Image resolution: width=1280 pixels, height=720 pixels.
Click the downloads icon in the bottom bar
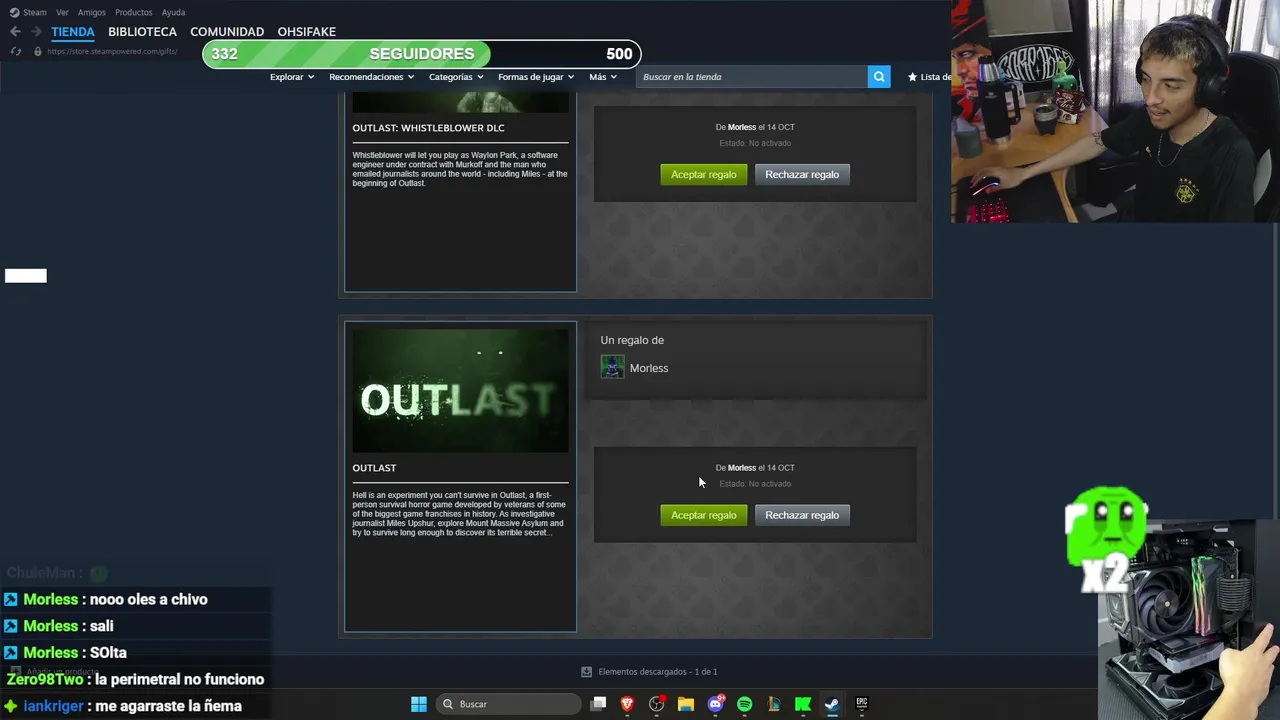tap(587, 672)
